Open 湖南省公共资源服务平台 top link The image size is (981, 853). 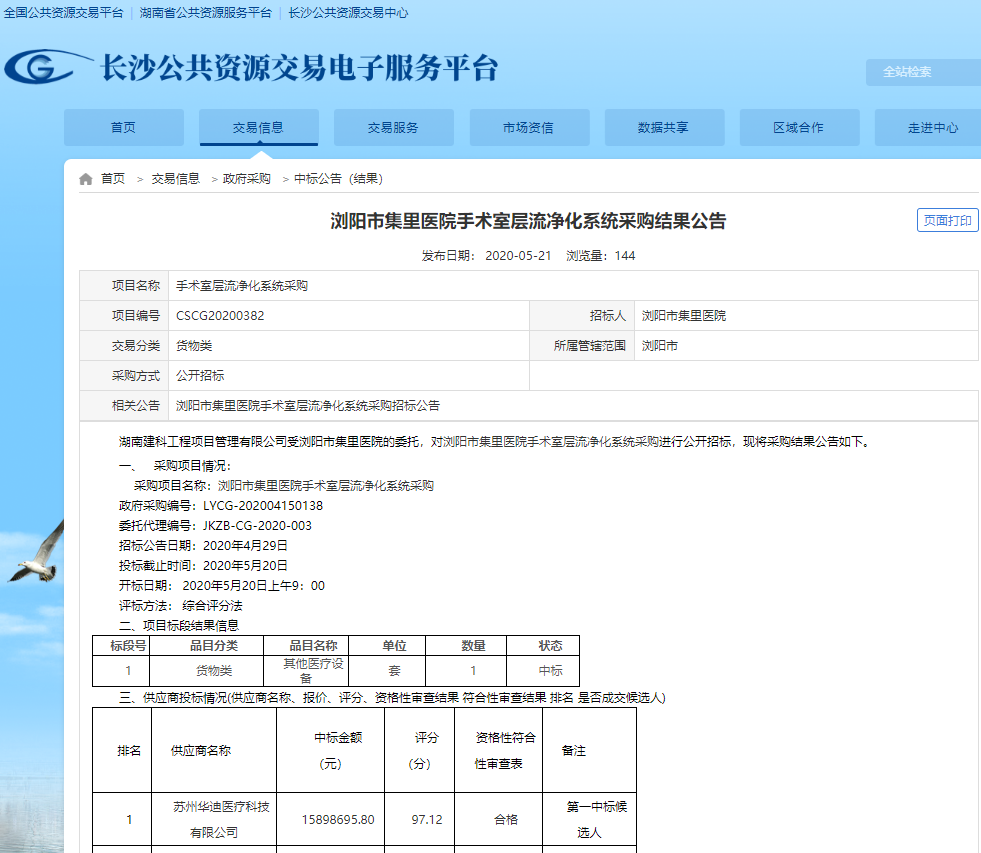point(206,13)
